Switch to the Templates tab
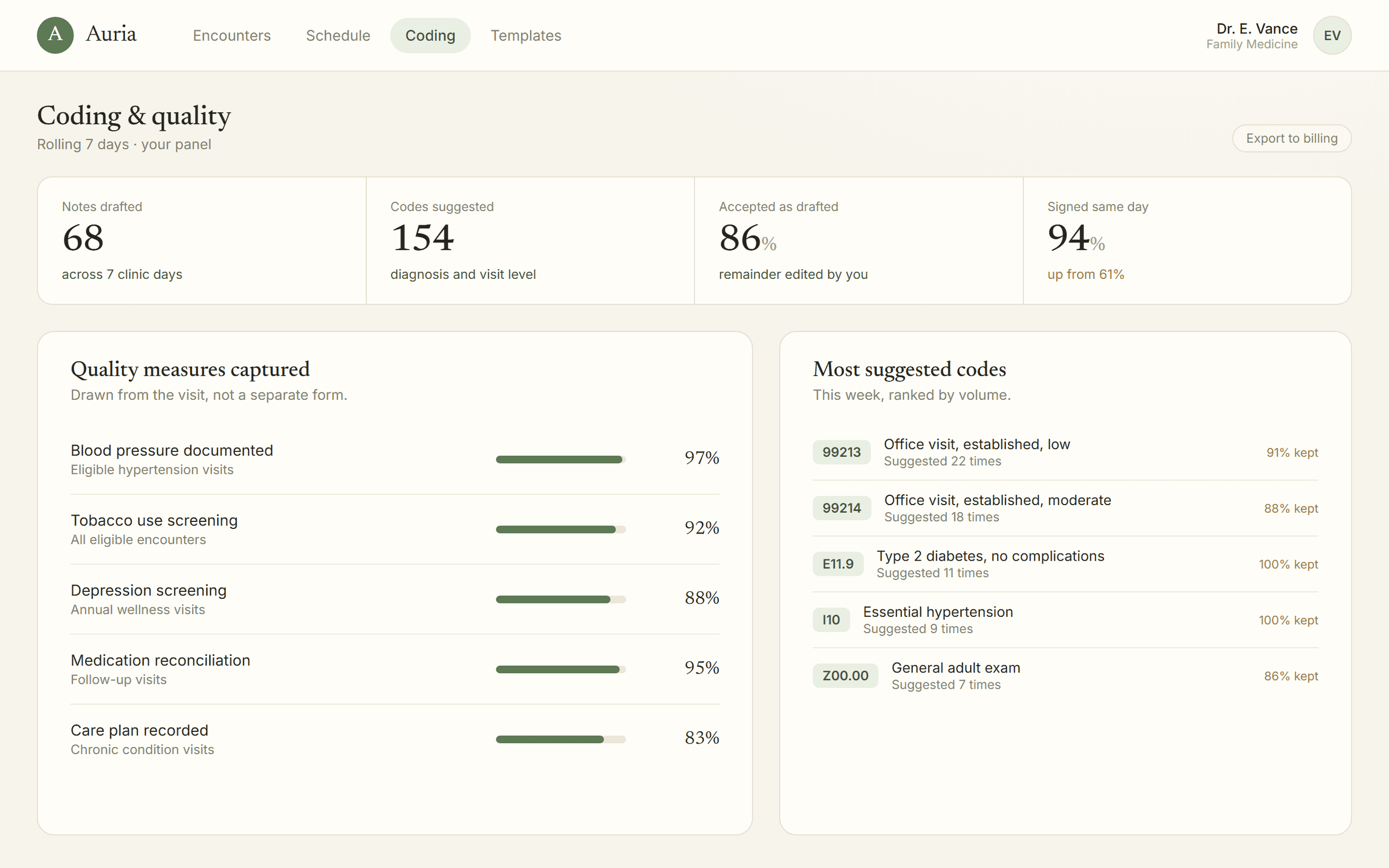1389x868 pixels. (526, 35)
